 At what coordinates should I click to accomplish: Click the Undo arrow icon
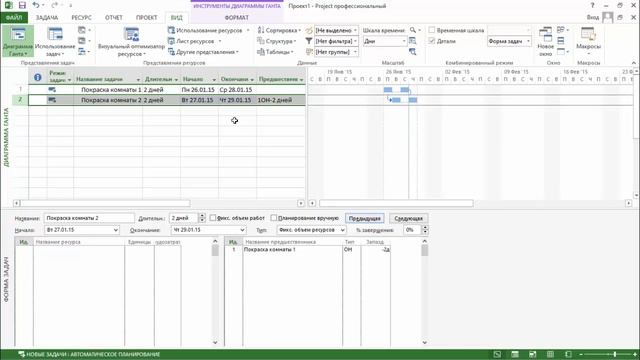point(36,5)
